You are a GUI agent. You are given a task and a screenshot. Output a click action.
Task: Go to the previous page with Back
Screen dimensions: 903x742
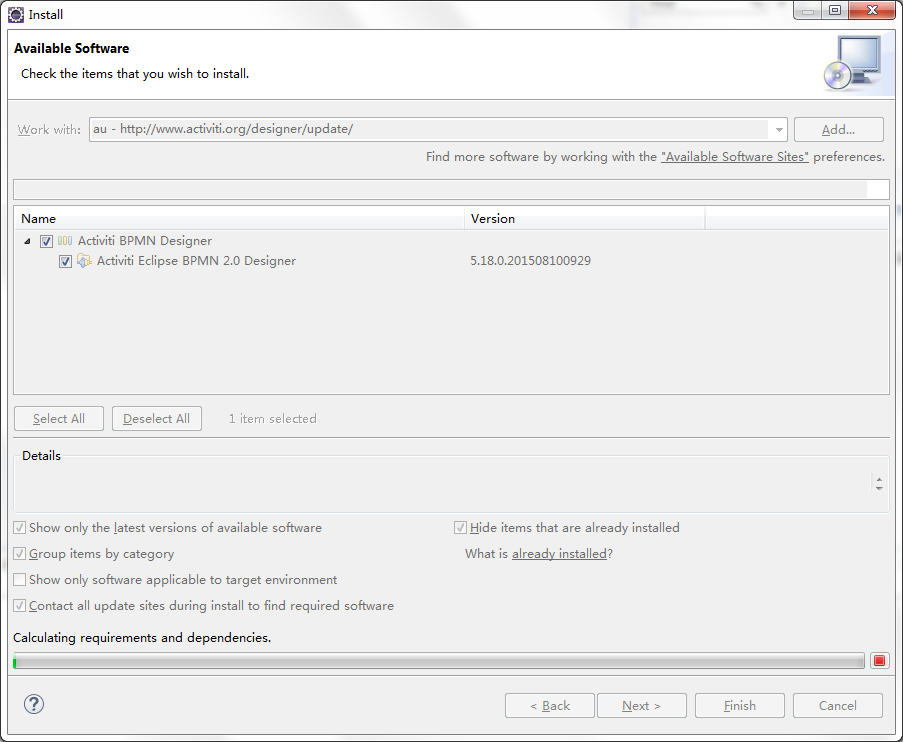click(550, 706)
